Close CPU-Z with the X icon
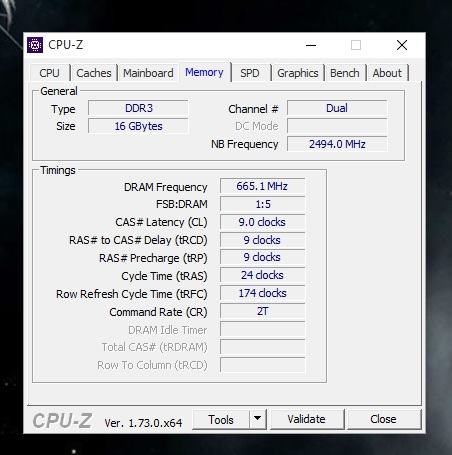452x455 pixels. pyautogui.click(x=402, y=45)
